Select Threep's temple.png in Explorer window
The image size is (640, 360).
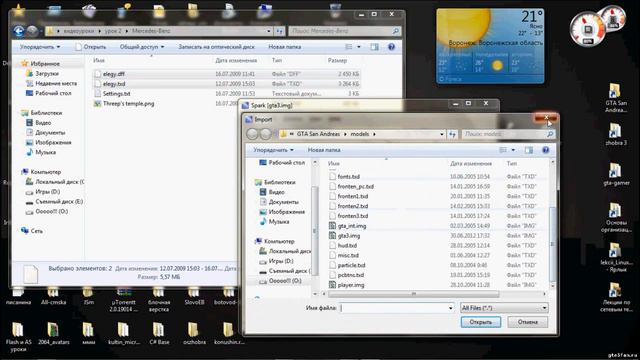pos(128,104)
